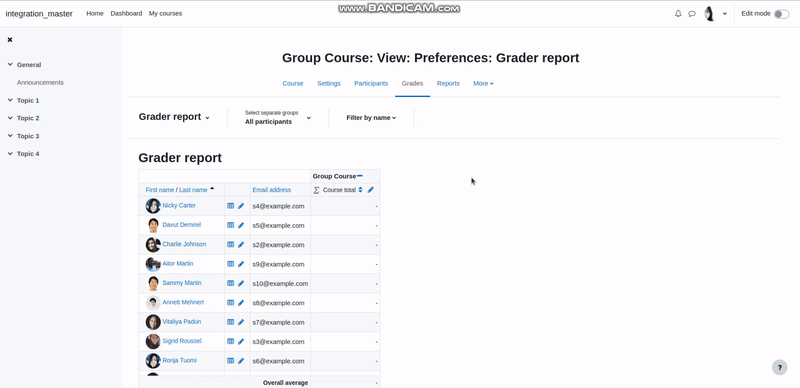800x388 pixels.
Task: Open Nicky Carter's profile link
Action: click(179, 205)
